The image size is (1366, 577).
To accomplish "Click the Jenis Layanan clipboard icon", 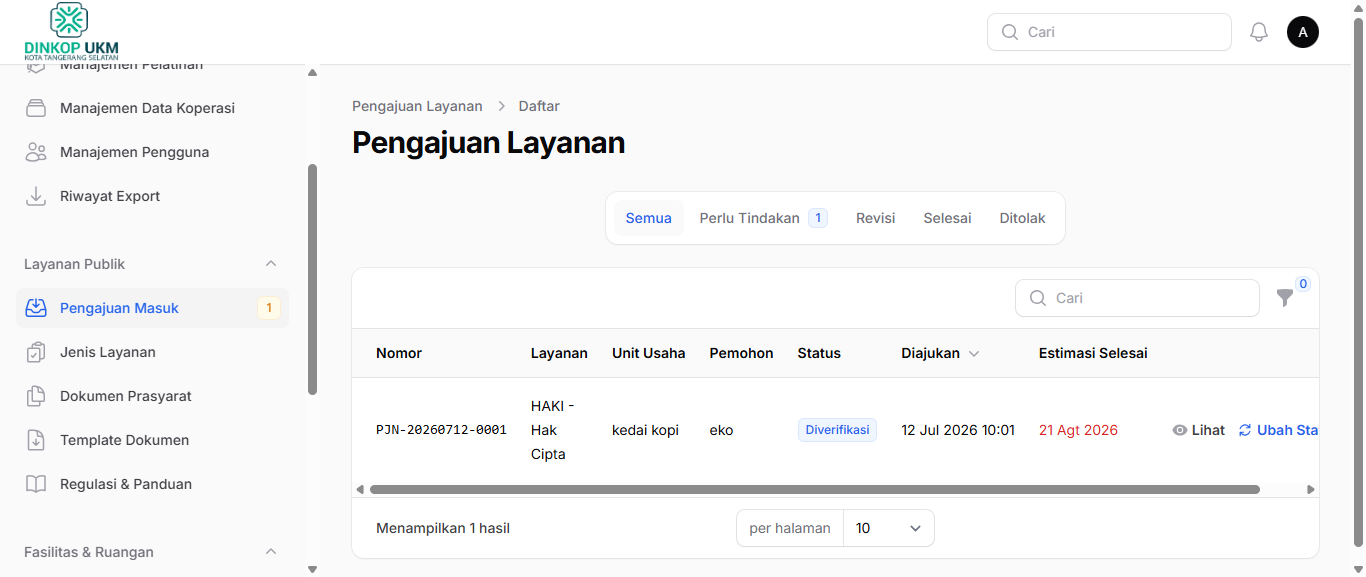I will point(36,352).
